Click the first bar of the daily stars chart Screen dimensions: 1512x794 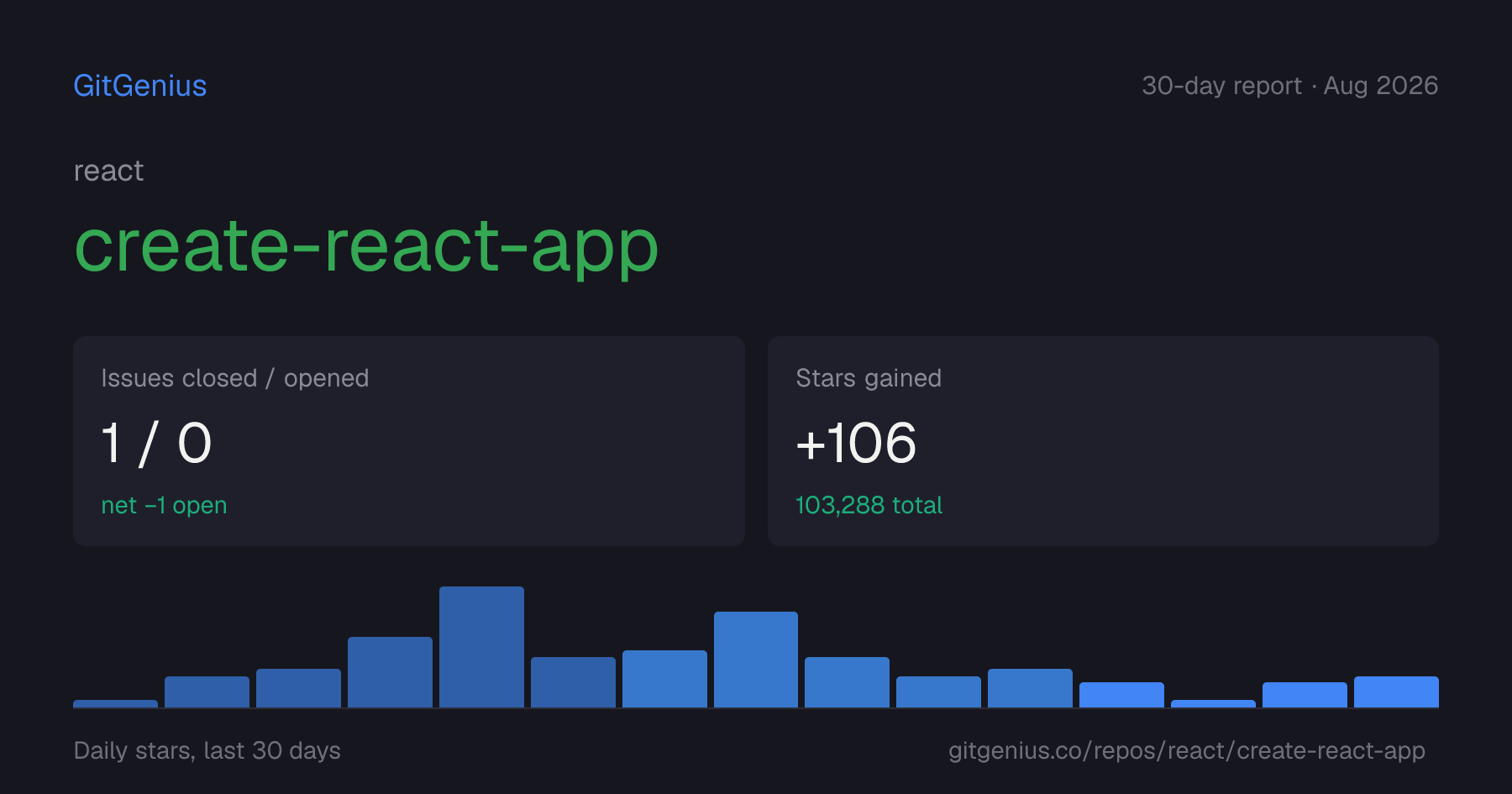point(115,703)
